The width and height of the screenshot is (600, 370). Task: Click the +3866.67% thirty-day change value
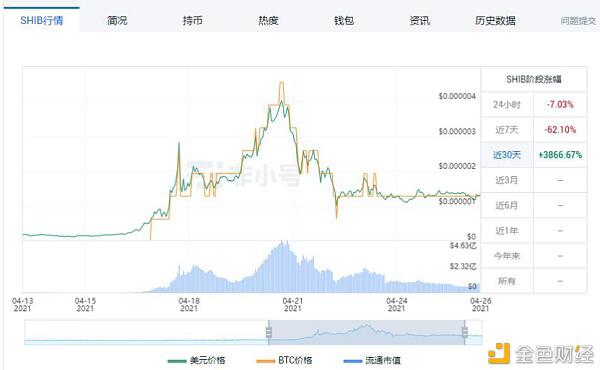tap(560, 155)
